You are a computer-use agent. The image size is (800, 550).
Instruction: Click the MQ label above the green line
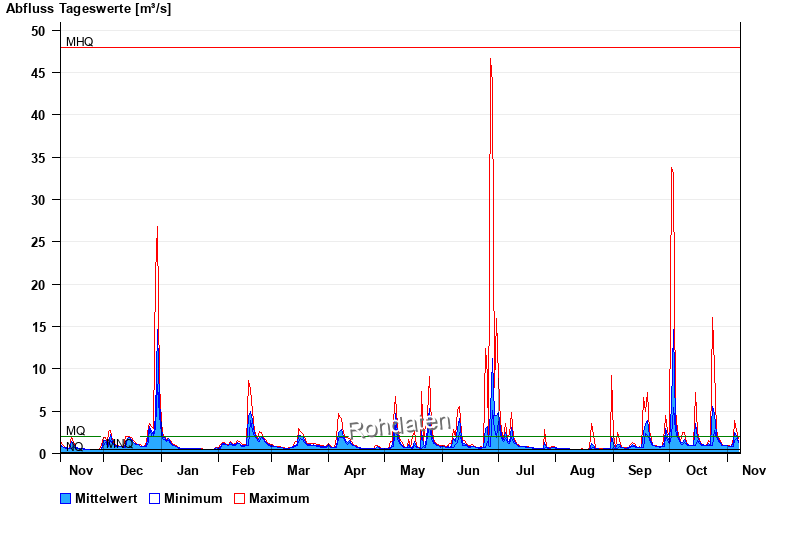click(x=75, y=430)
